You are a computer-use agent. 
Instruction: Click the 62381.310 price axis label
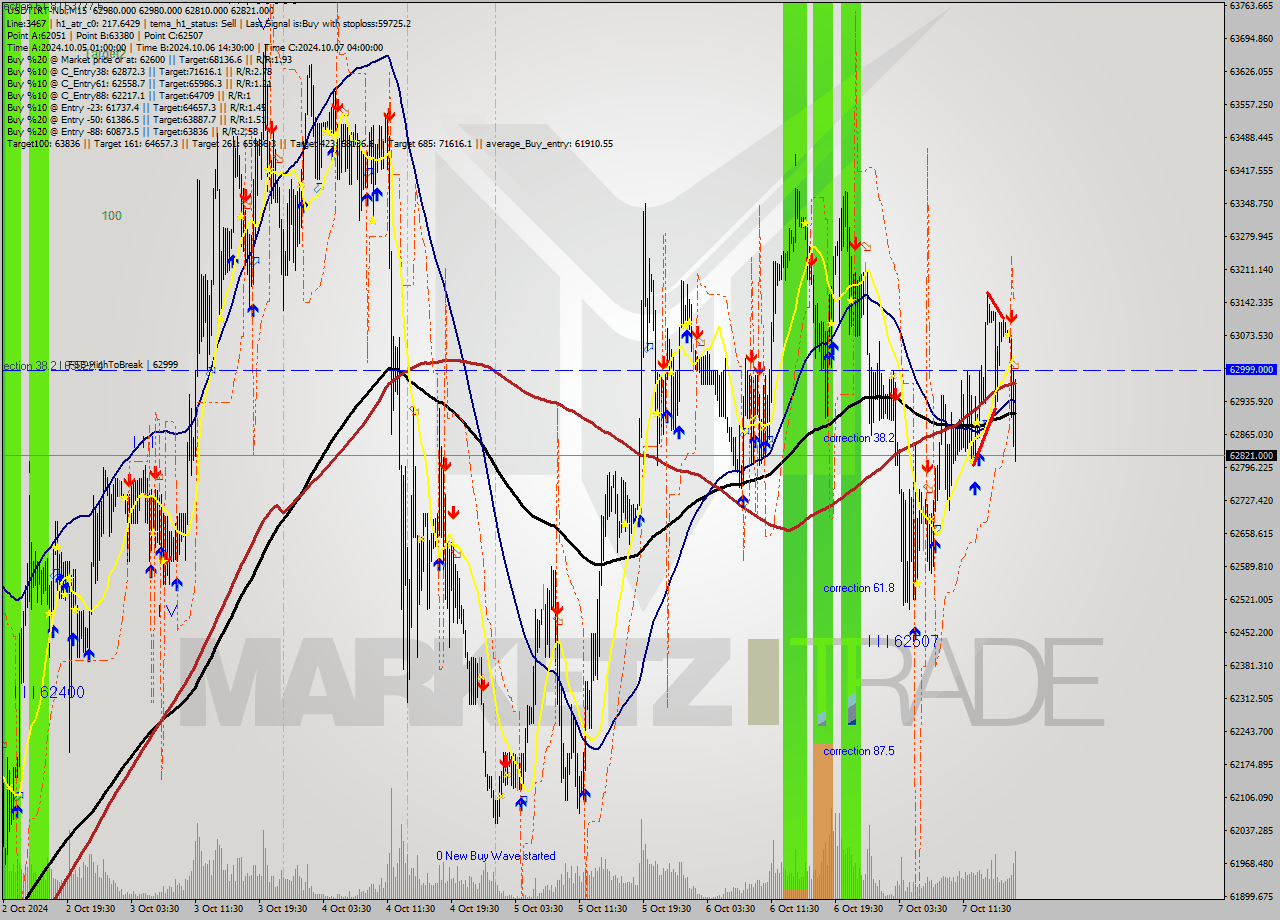(1250, 666)
